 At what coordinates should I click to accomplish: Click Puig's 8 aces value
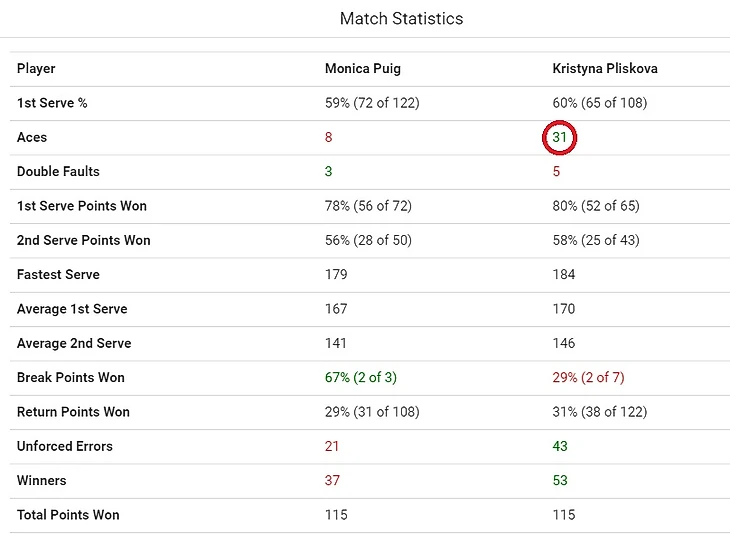click(329, 138)
